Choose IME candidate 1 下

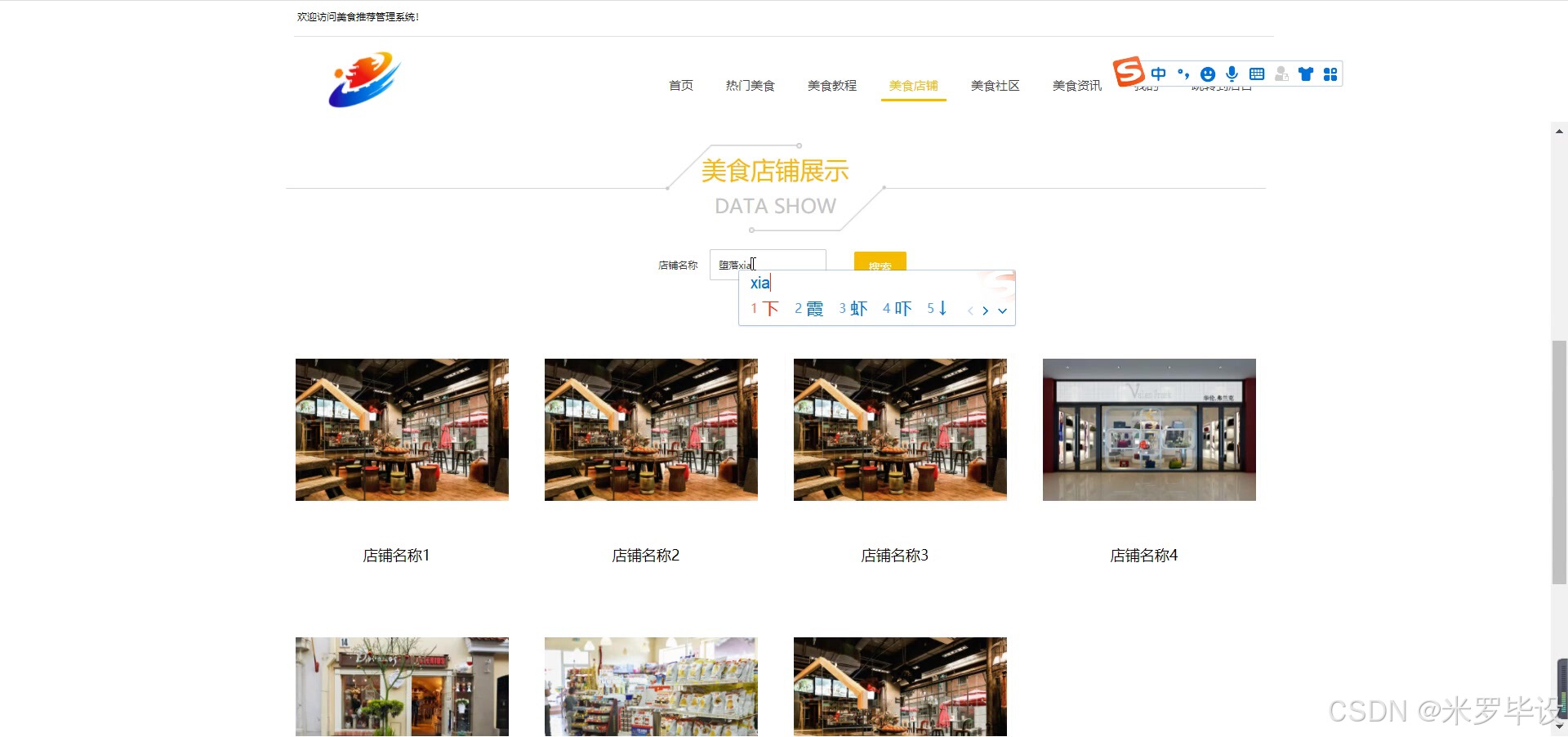click(765, 309)
